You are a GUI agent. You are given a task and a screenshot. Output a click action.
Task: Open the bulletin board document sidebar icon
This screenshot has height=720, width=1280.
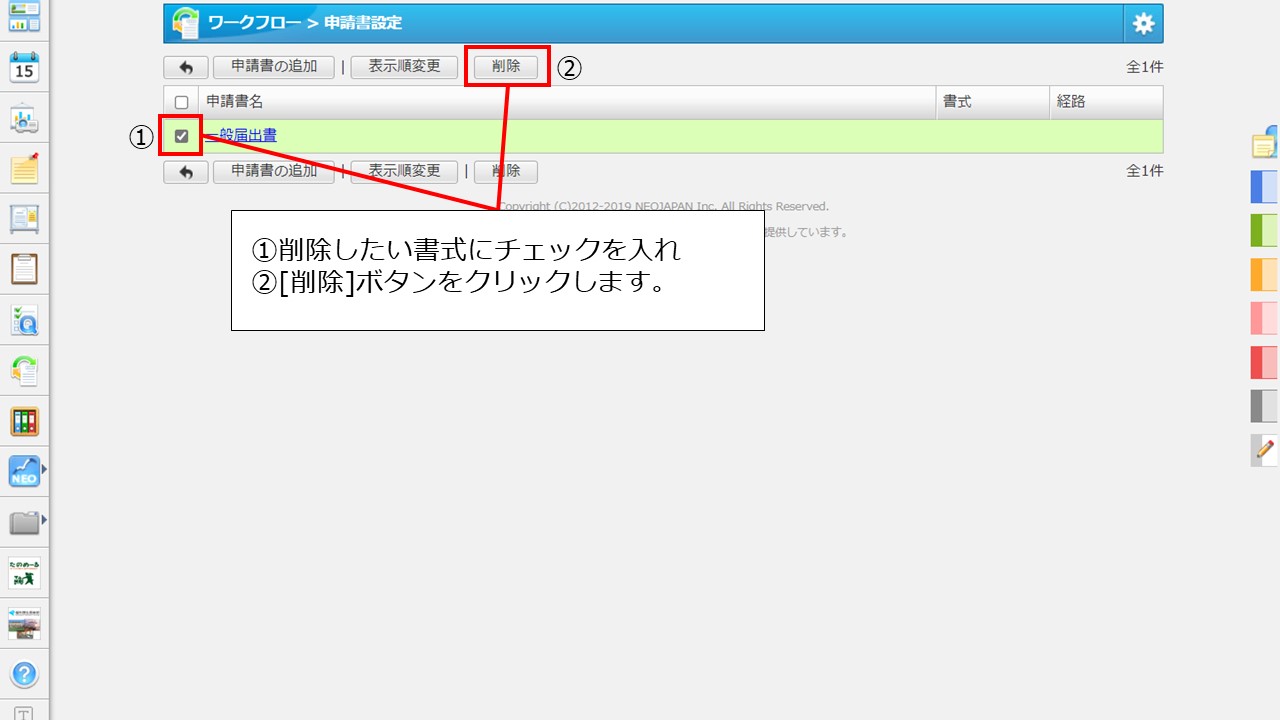pos(24,219)
